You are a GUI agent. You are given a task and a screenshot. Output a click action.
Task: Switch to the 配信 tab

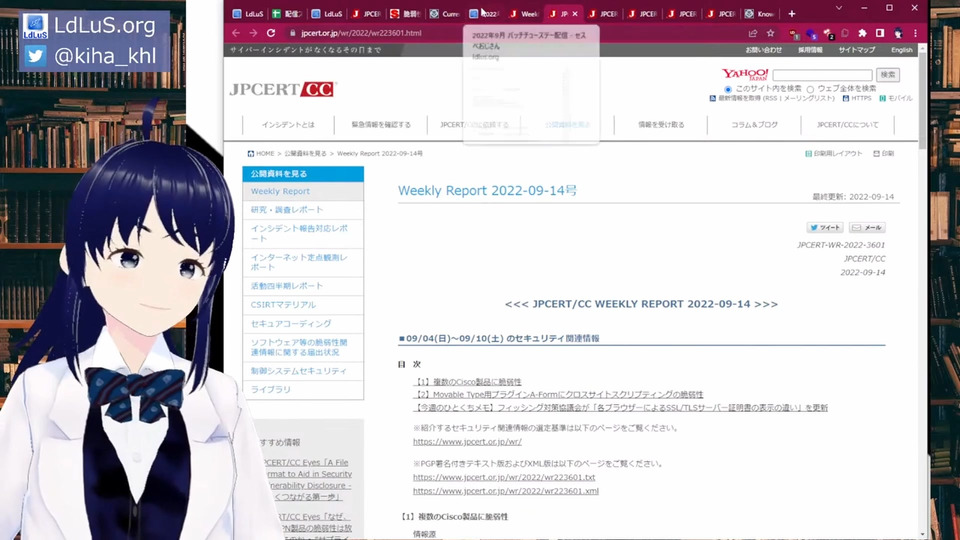(x=287, y=13)
